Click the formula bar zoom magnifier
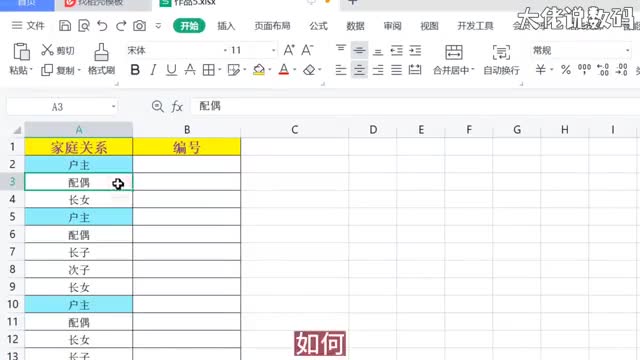Viewport: 640px width, 360px height. (158, 107)
